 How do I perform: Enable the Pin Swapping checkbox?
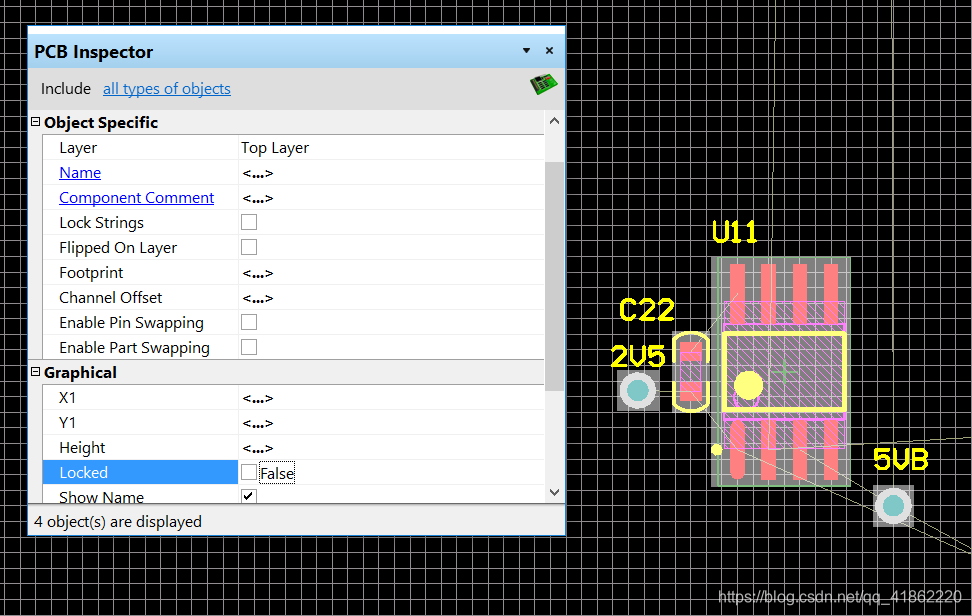click(249, 322)
